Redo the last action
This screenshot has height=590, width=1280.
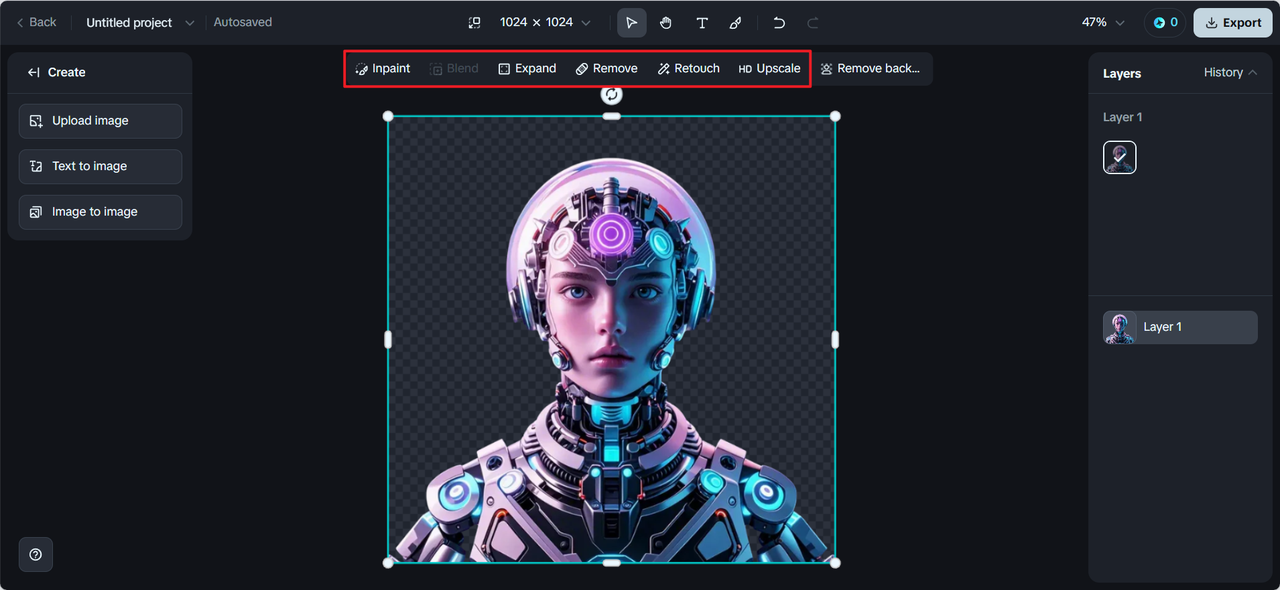pyautogui.click(x=813, y=22)
